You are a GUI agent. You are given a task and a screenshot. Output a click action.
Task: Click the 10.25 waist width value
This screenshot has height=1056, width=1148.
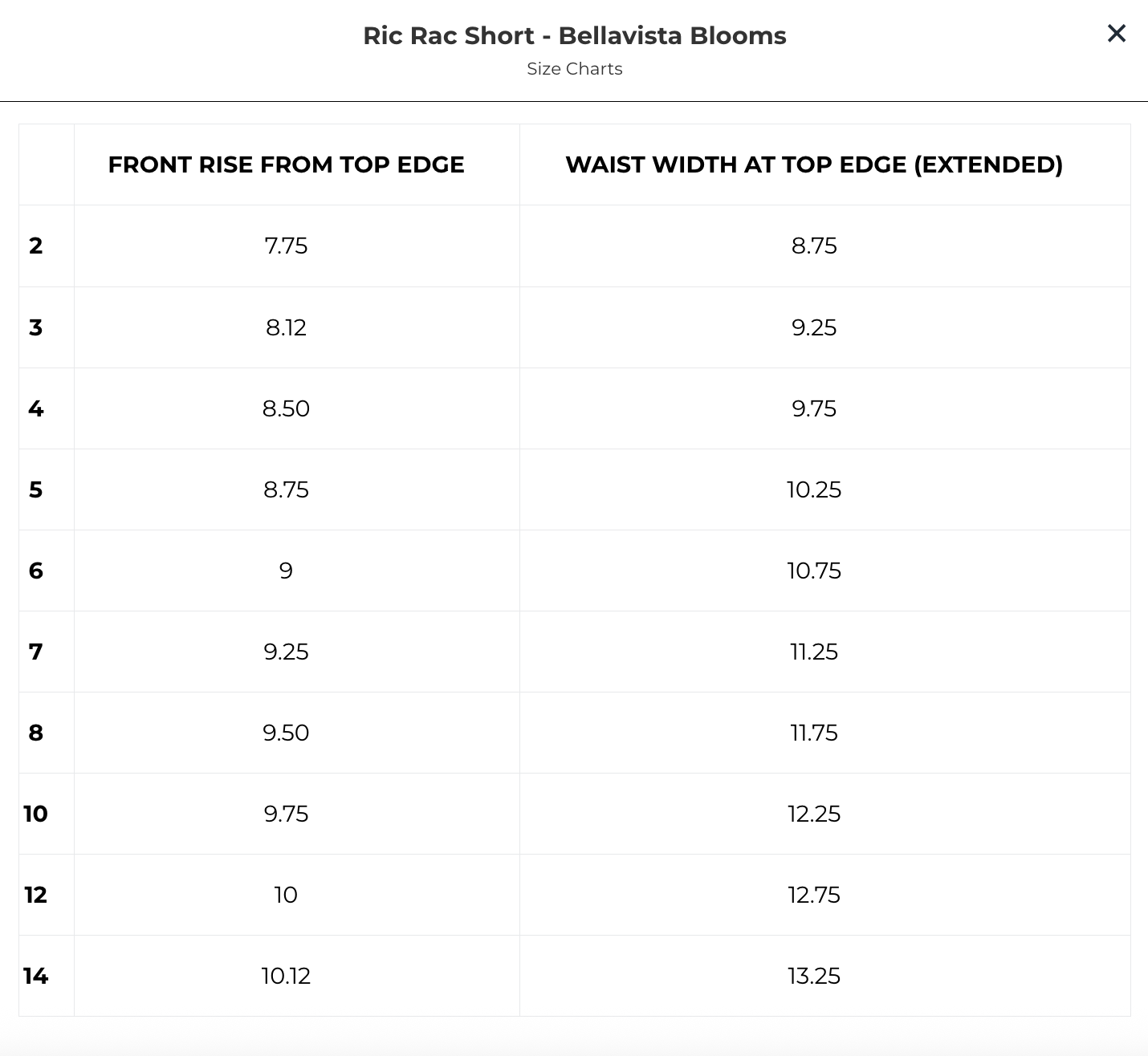click(814, 489)
